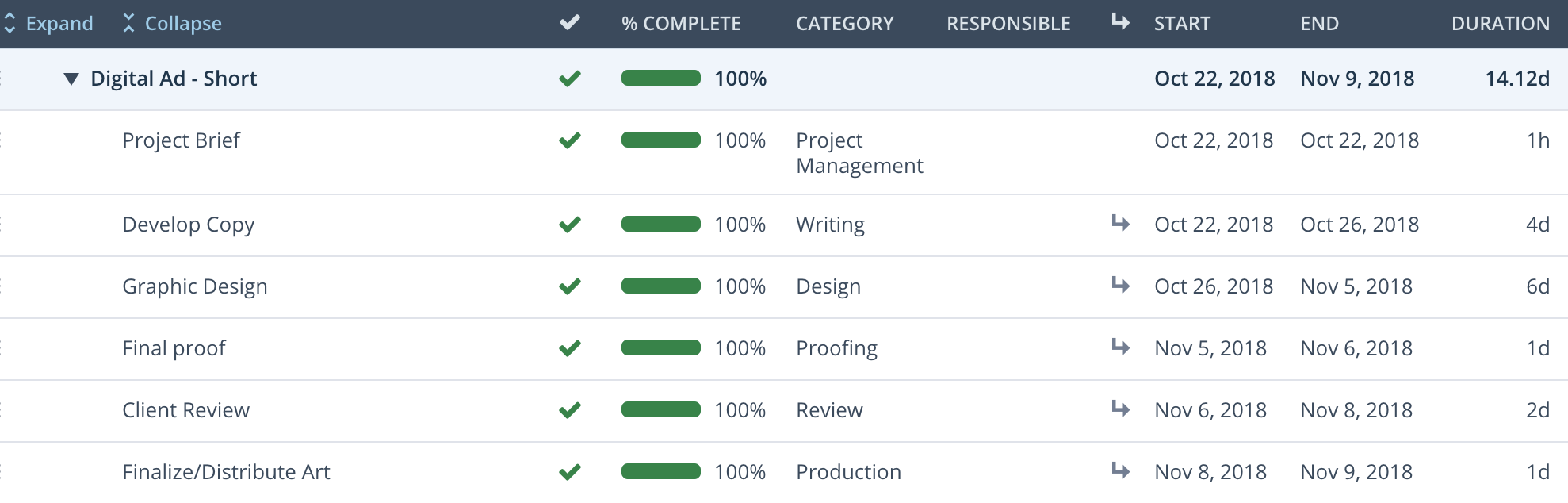The image size is (1568, 503).
Task: Open the Digital Ad - Short project name
Action: coord(174,79)
